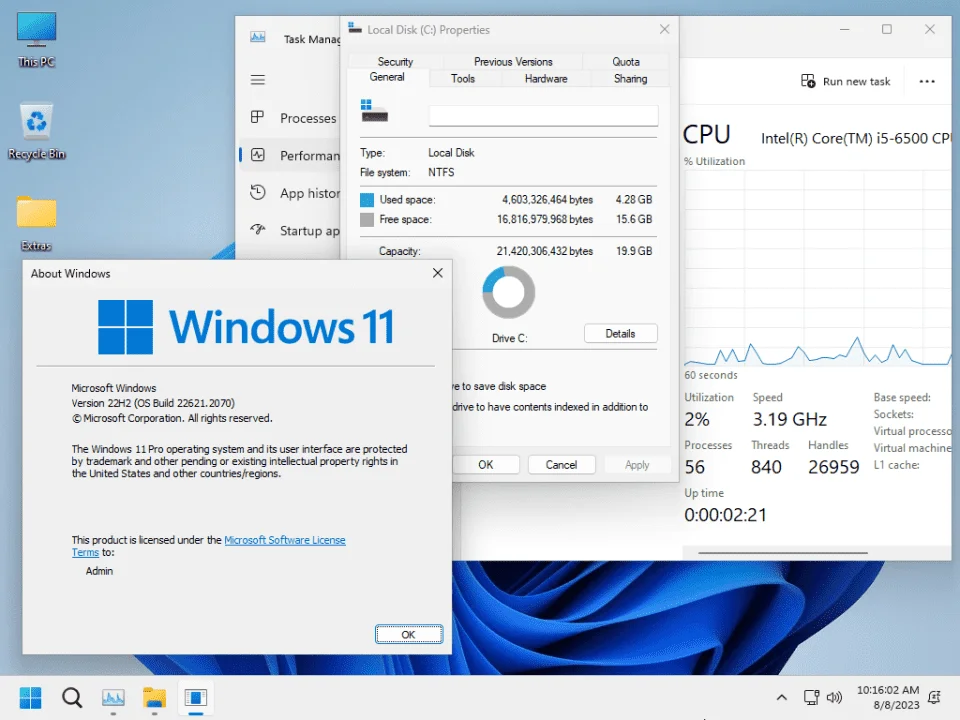Click the CPU utilization graph
Screen dimensions: 960x720
[x=817, y=268]
